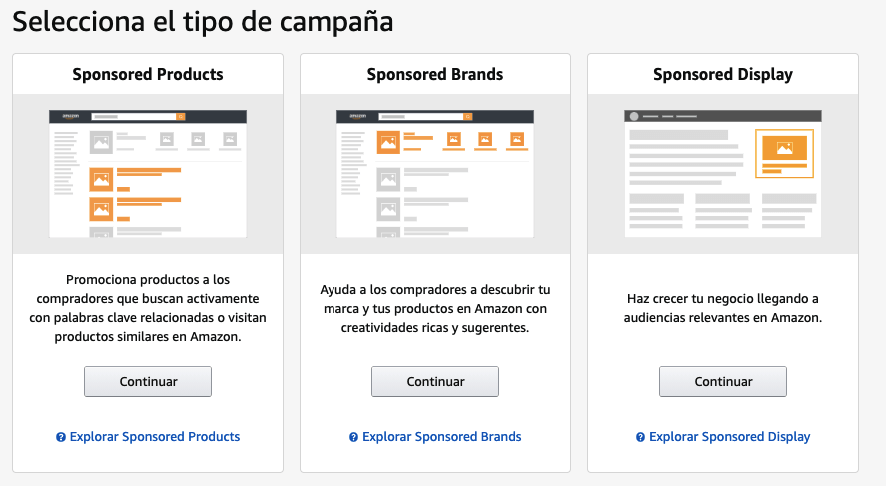Click the Sponsored Products description text

[x=148, y=308]
